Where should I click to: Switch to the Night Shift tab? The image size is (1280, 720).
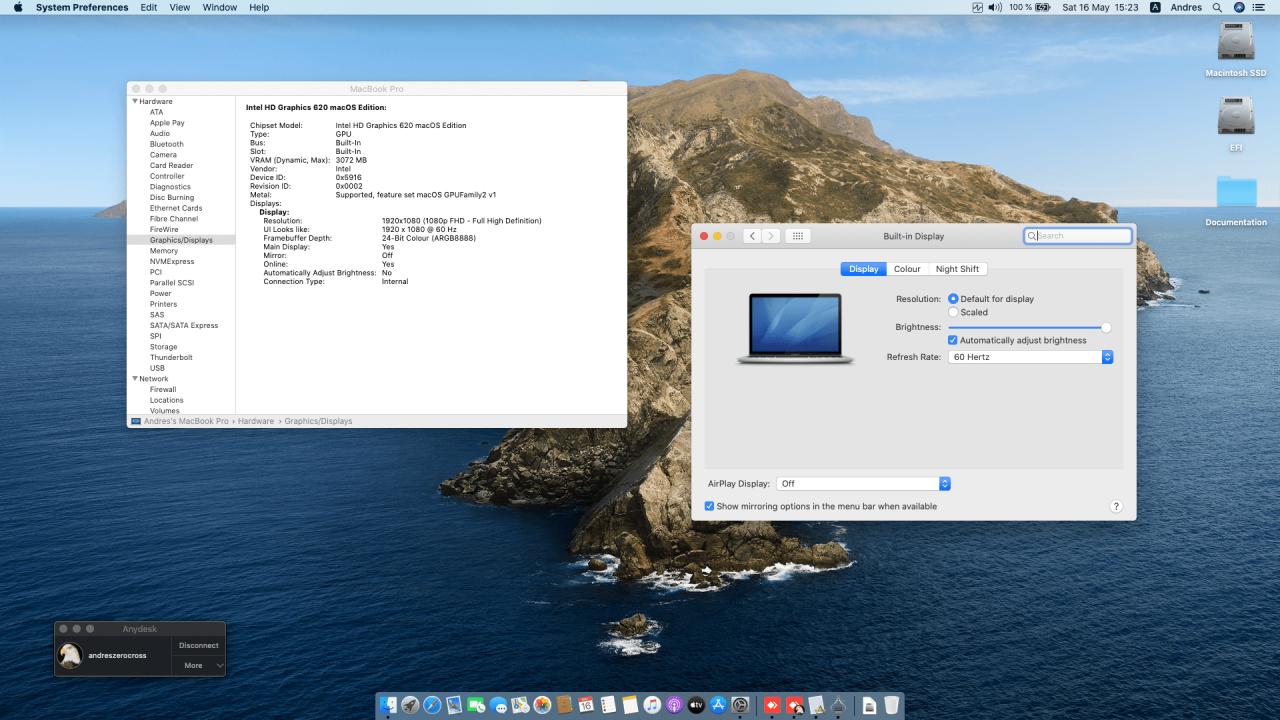(x=957, y=269)
